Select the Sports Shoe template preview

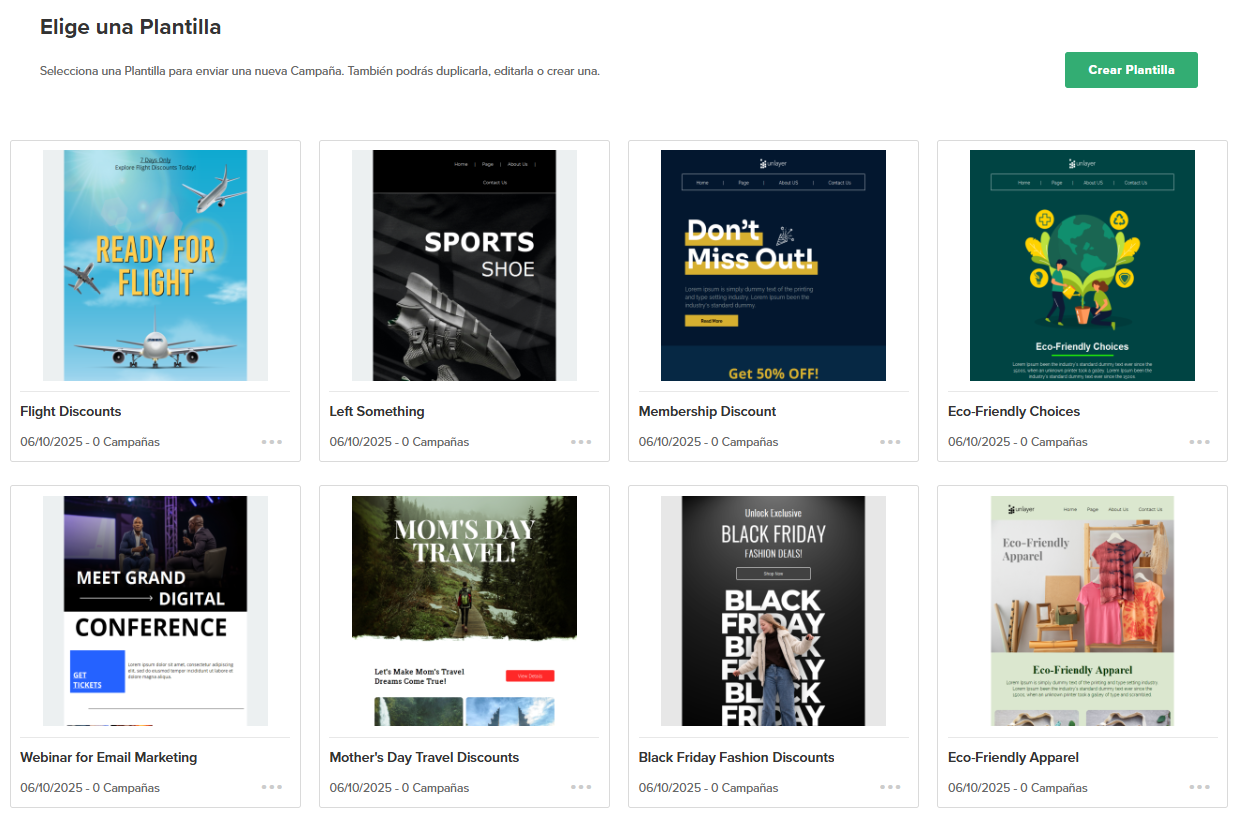(x=464, y=265)
